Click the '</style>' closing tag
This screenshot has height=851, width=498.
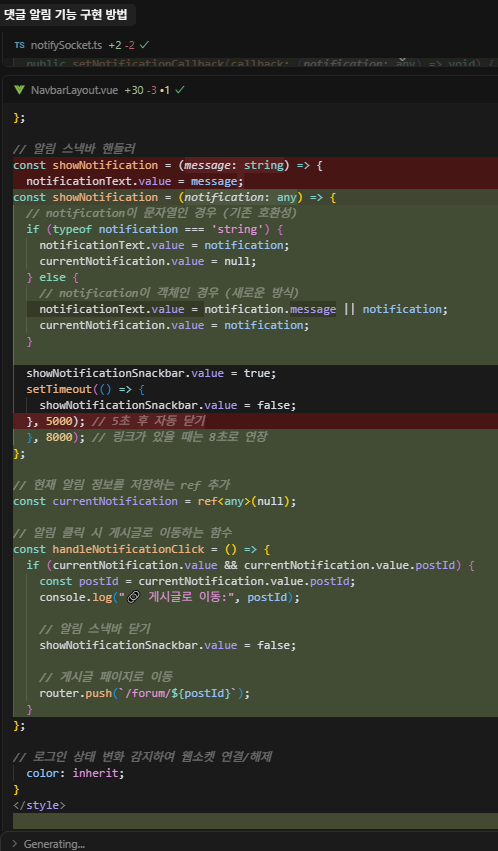[39, 805]
